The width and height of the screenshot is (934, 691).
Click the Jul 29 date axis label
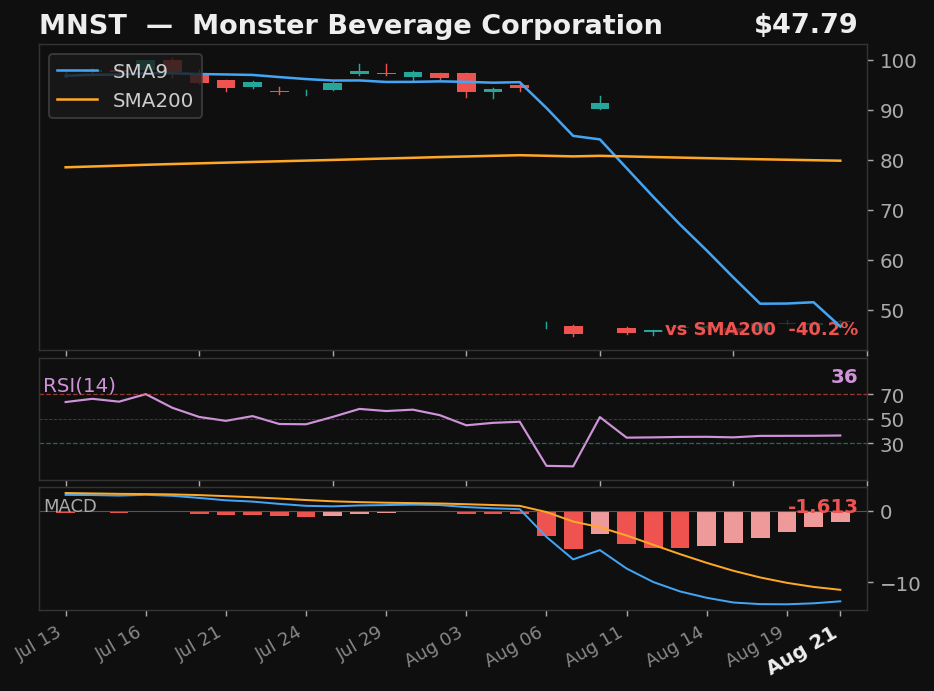coord(359,645)
